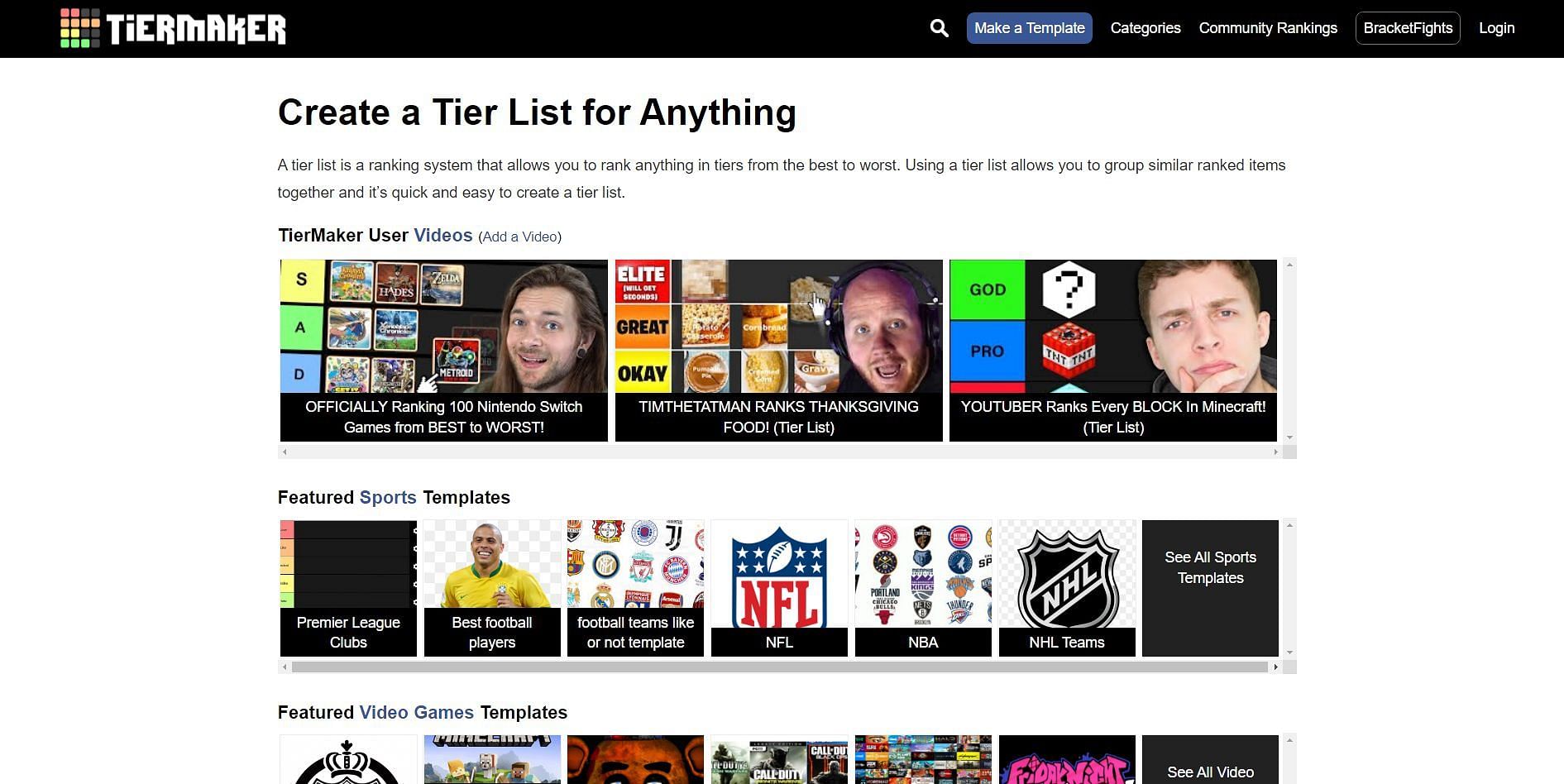1564x784 pixels.
Task: Open the Minecraft block ranking video thumbnail
Action: pos(1113,327)
